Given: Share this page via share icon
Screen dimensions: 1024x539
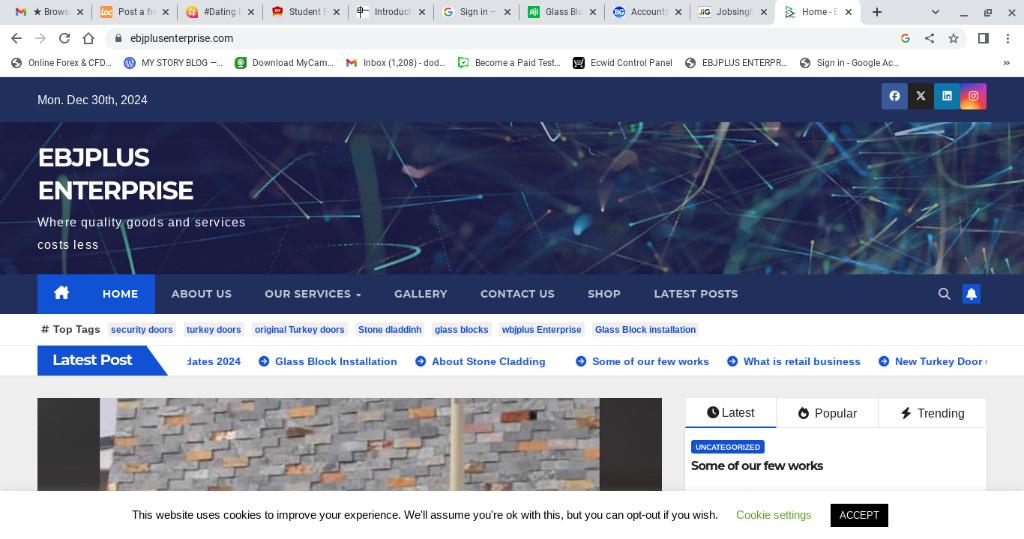Looking at the screenshot, I should point(929,39).
